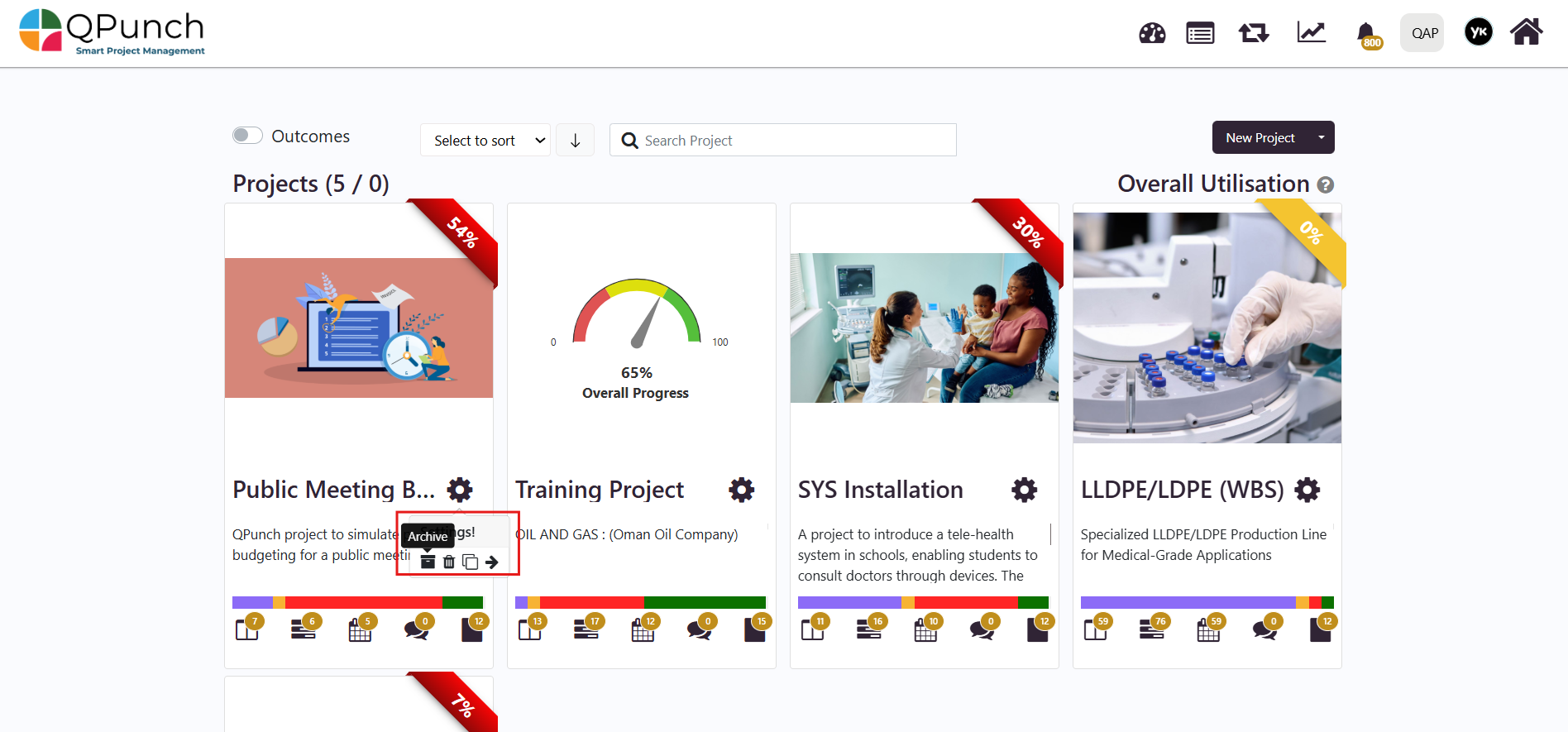Image resolution: width=1568 pixels, height=732 pixels.
Task: Open the retweet-style arrows icon in header
Action: click(1253, 33)
